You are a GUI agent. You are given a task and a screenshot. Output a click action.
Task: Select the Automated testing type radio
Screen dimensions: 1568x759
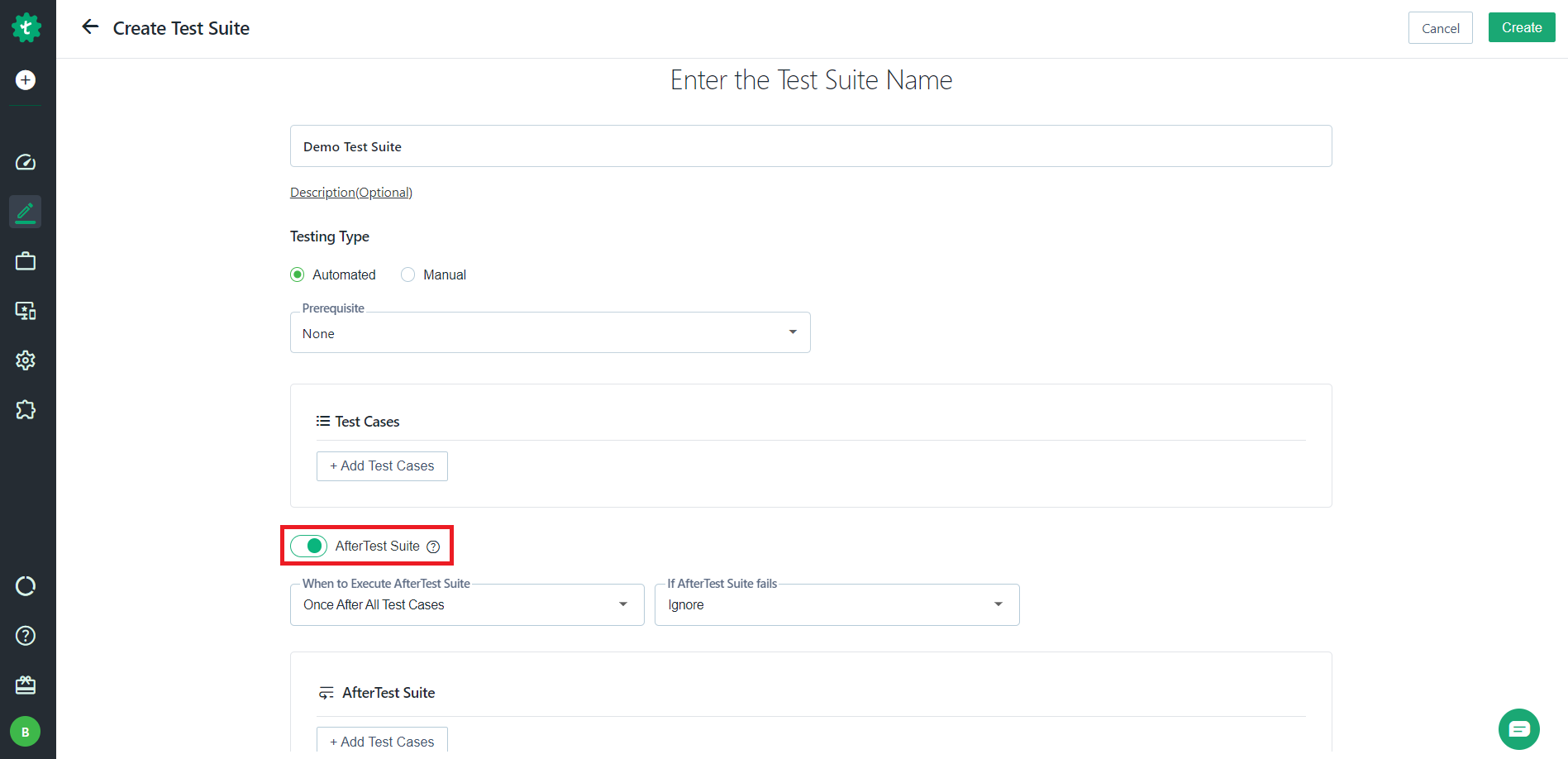pos(298,274)
